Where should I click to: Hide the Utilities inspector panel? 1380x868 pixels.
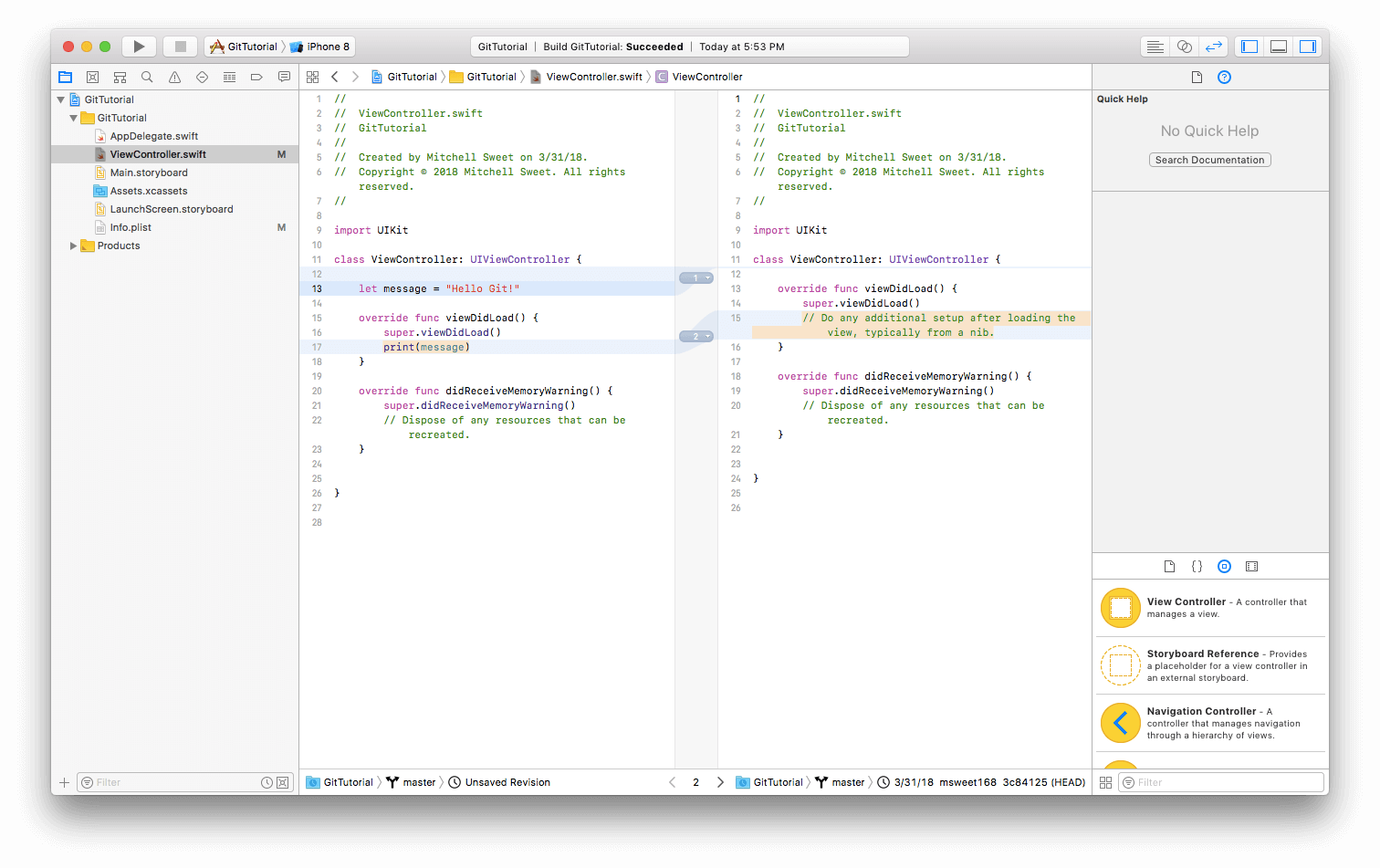1308,47
